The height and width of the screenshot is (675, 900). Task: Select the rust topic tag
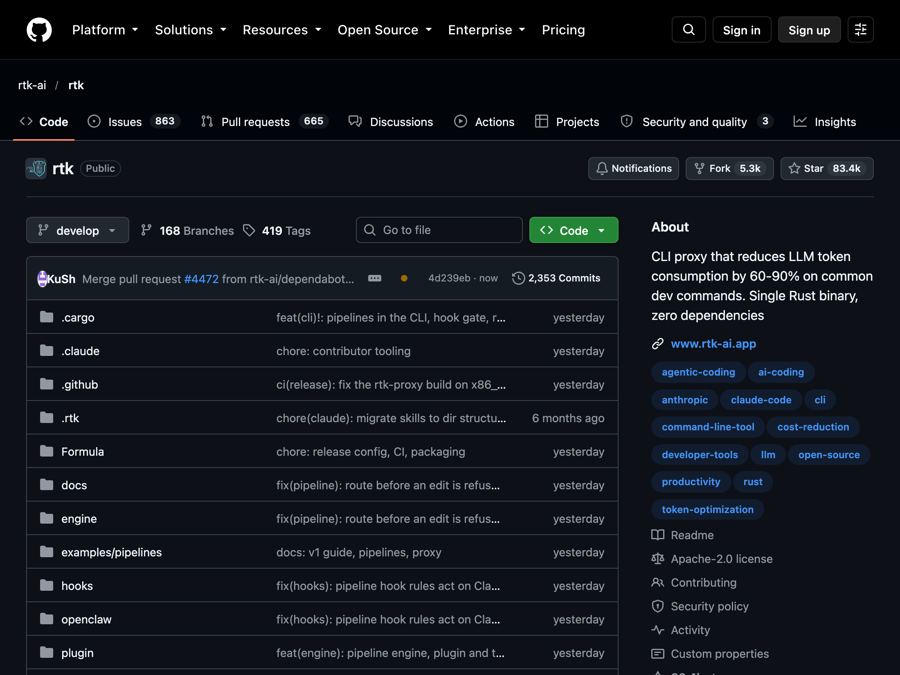pyautogui.click(x=753, y=482)
